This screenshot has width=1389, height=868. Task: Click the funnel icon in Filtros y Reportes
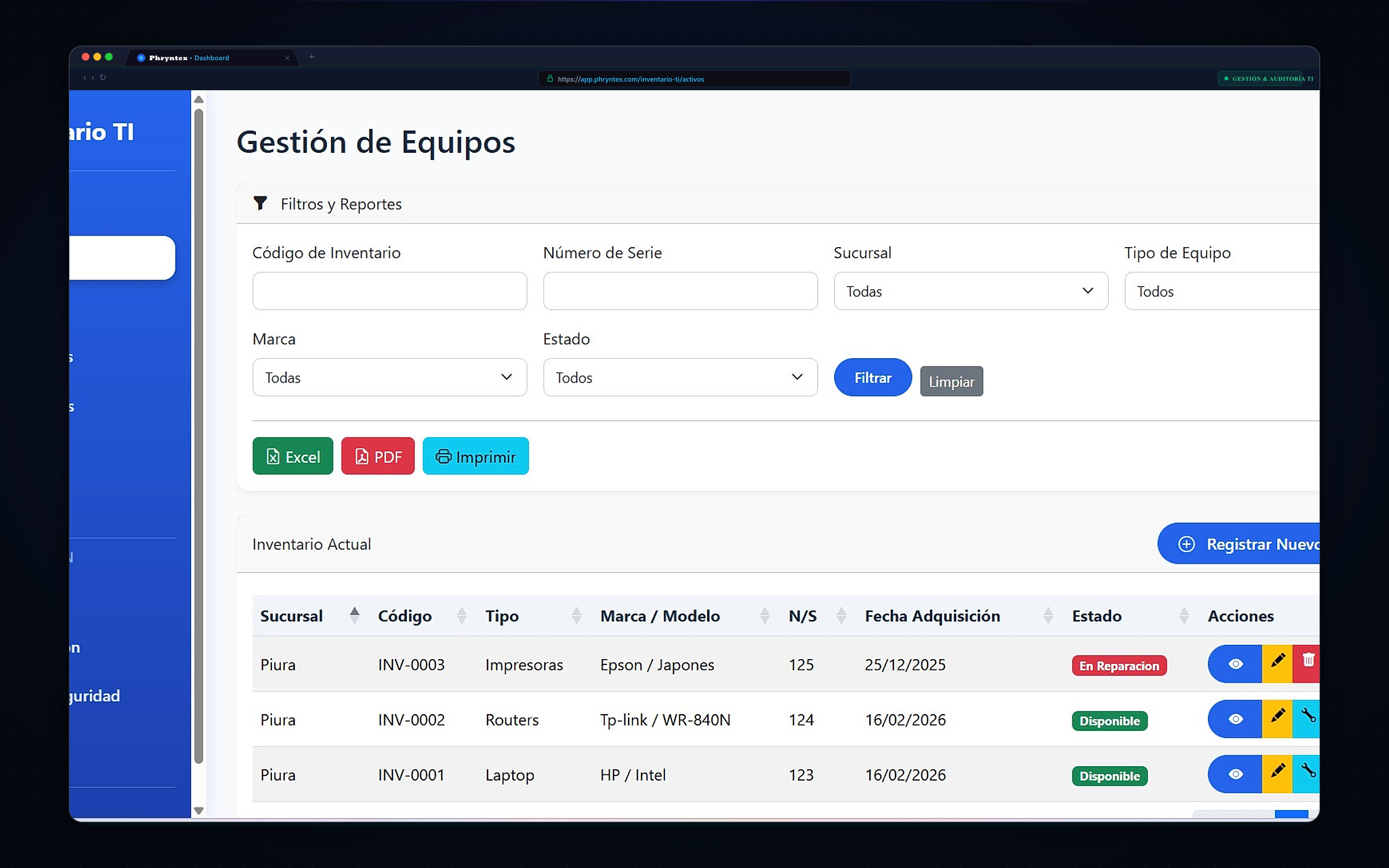(260, 203)
